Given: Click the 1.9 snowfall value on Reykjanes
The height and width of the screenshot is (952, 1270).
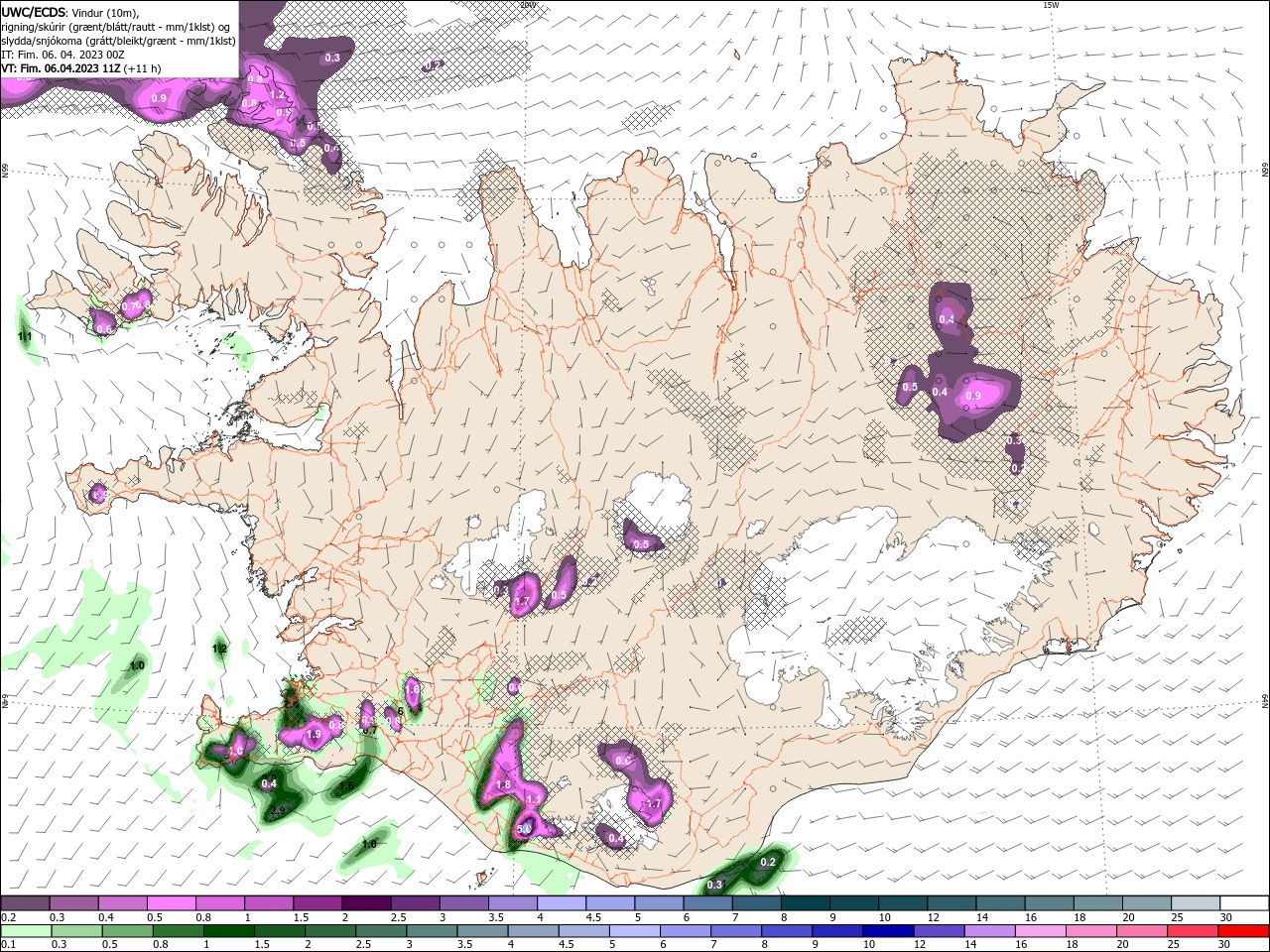Looking at the screenshot, I should [x=314, y=735].
